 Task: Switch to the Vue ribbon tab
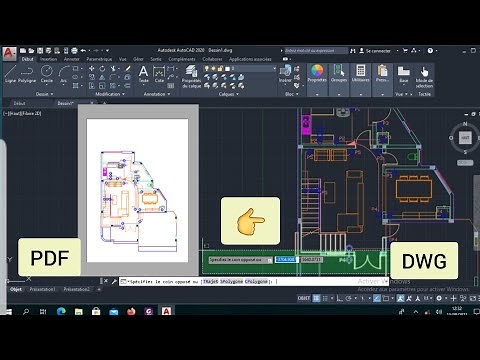click(x=123, y=59)
